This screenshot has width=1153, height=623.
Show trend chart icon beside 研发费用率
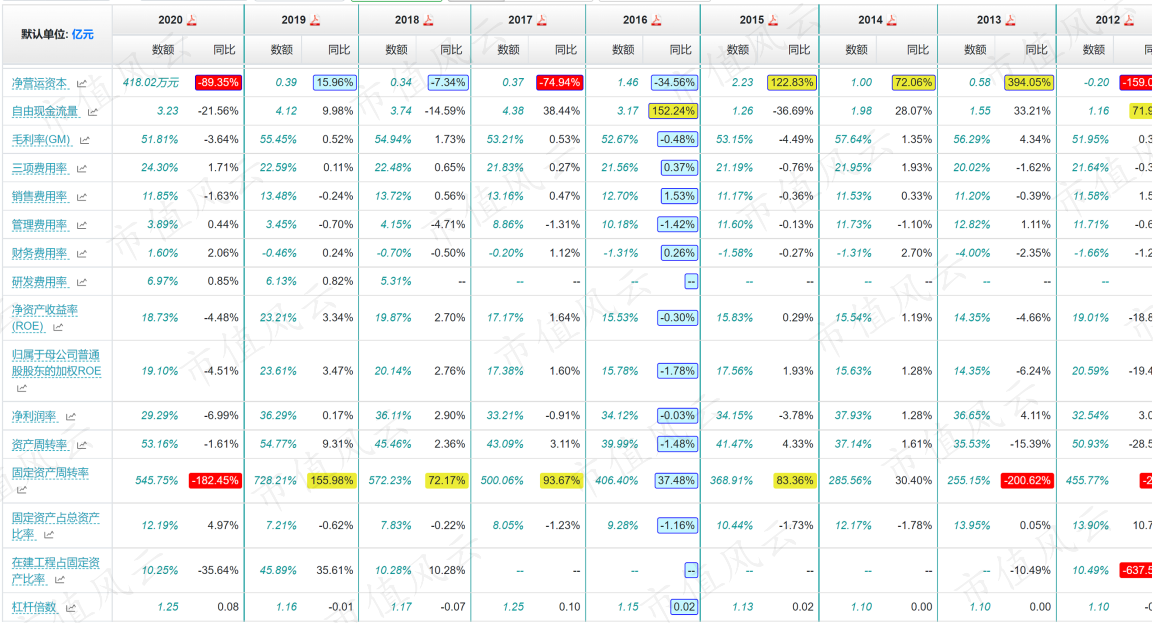pos(82,282)
